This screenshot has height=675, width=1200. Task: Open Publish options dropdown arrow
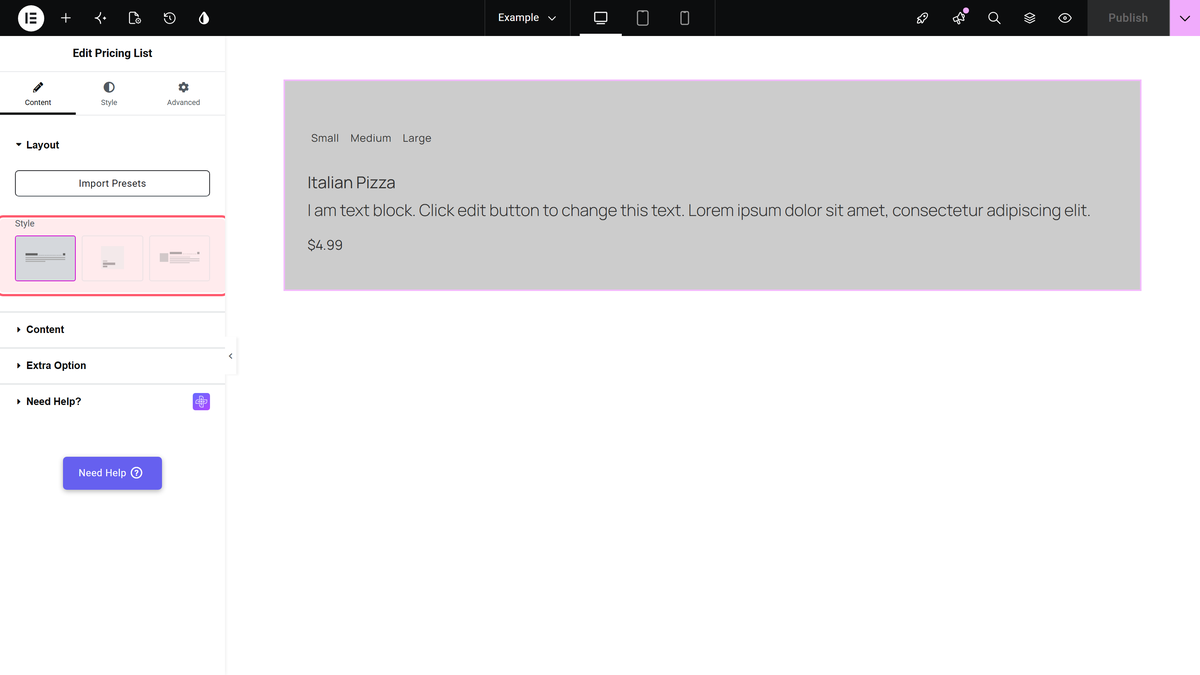tap(1184, 18)
